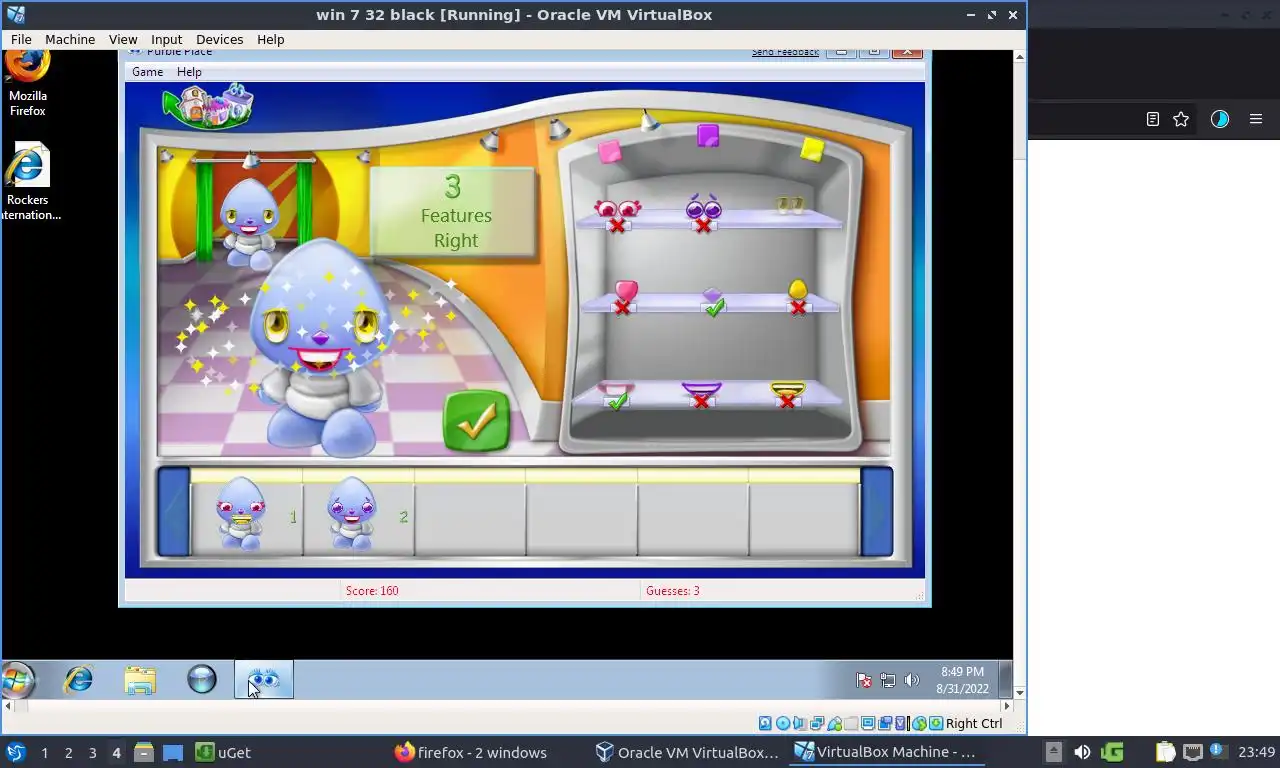Open Windows Explorer folder taskbar icon
1280x768 pixels.
point(140,680)
